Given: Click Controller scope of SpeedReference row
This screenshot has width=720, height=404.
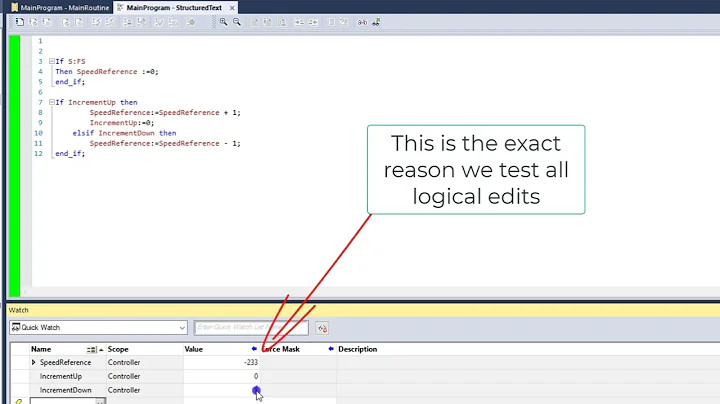Looking at the screenshot, I should pos(124,362).
